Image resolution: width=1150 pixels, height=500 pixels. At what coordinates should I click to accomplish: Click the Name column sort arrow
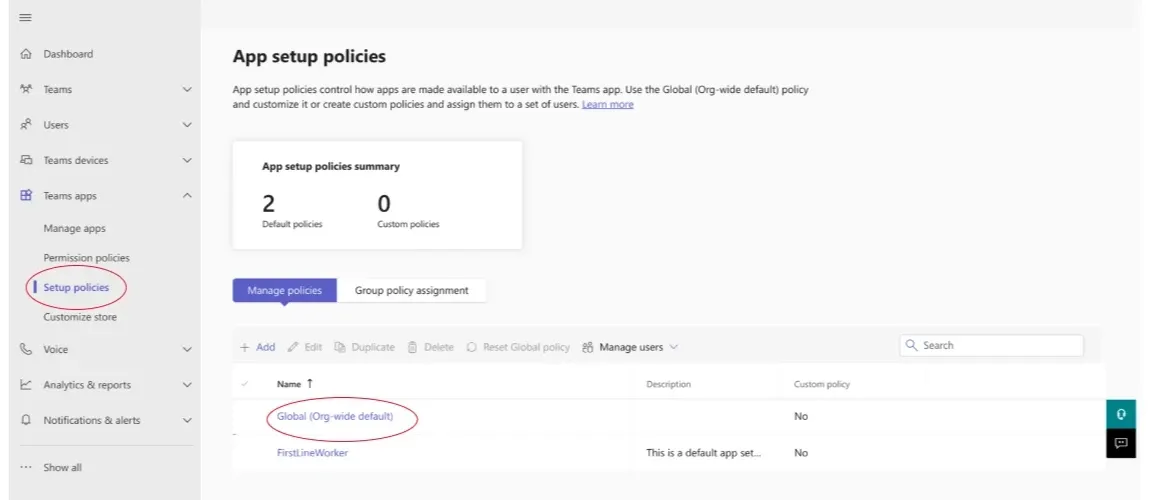[x=310, y=383]
